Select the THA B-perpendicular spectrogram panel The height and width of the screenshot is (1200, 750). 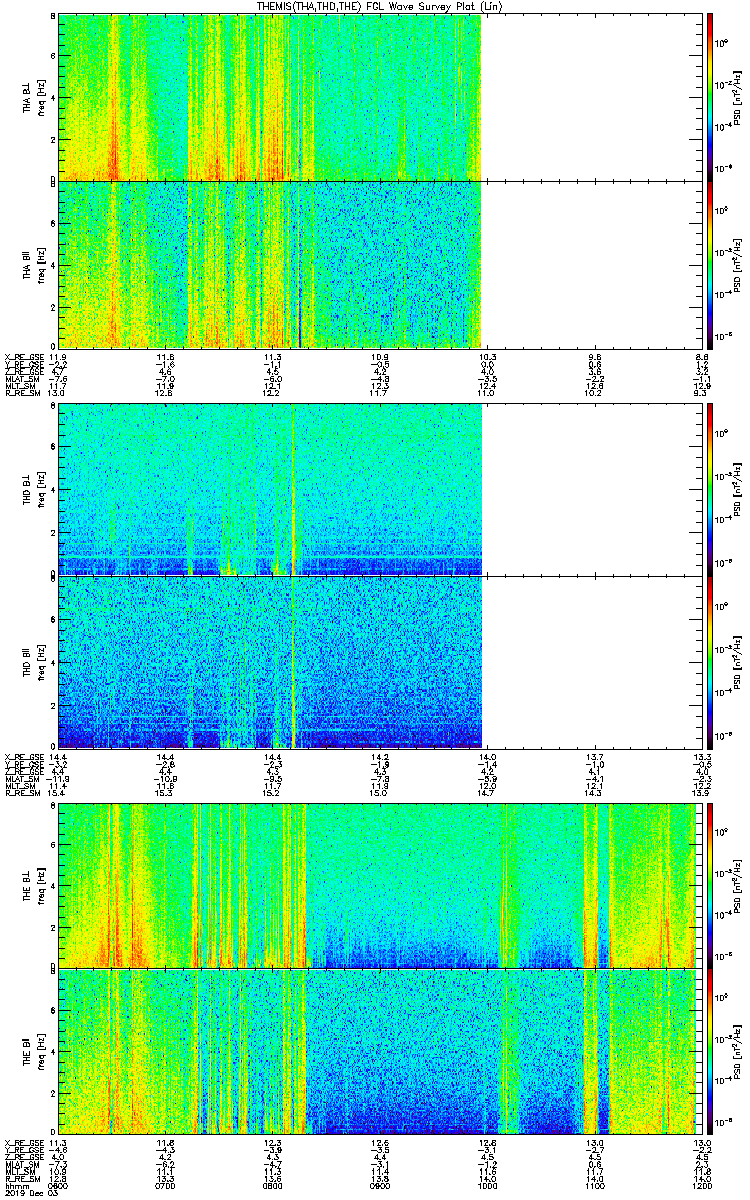(380, 97)
